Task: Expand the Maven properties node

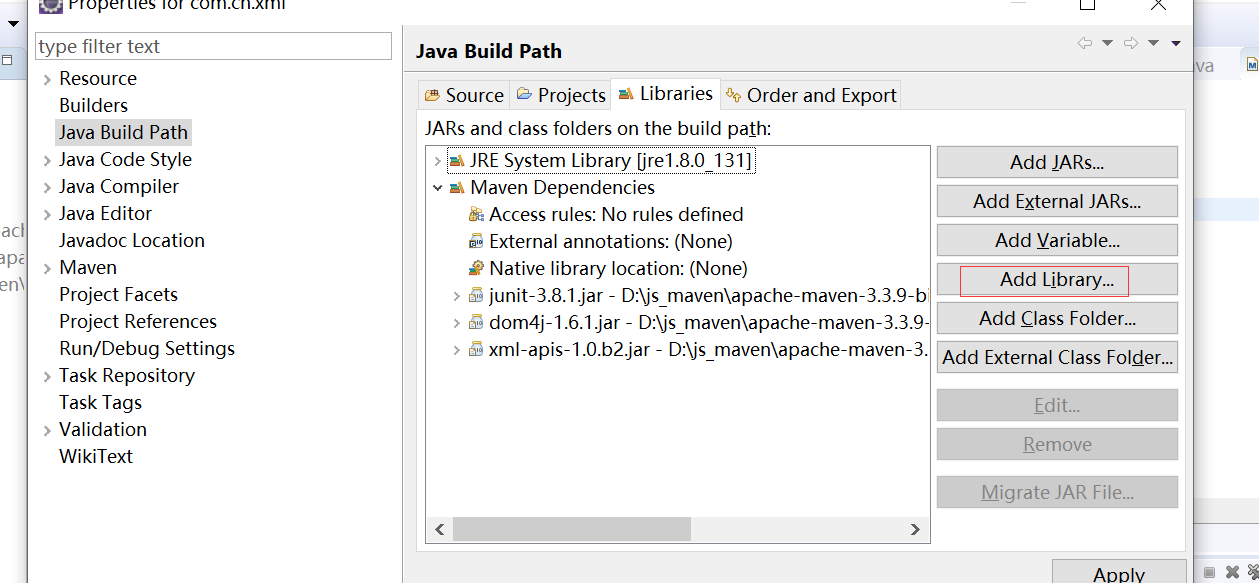Action: coord(47,268)
